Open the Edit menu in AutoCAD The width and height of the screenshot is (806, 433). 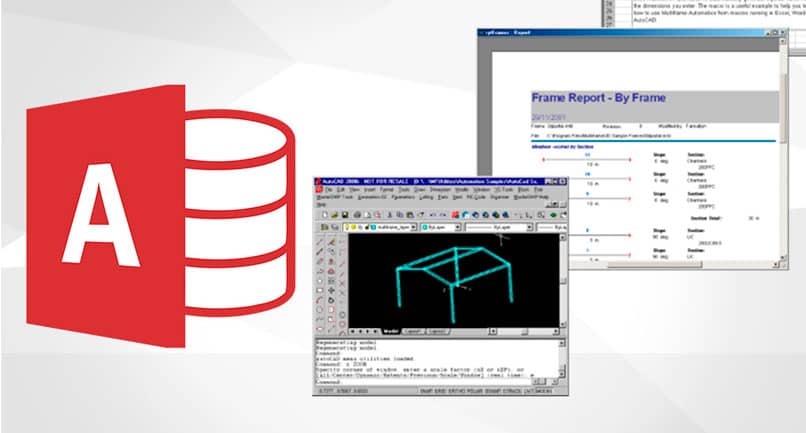(341, 190)
